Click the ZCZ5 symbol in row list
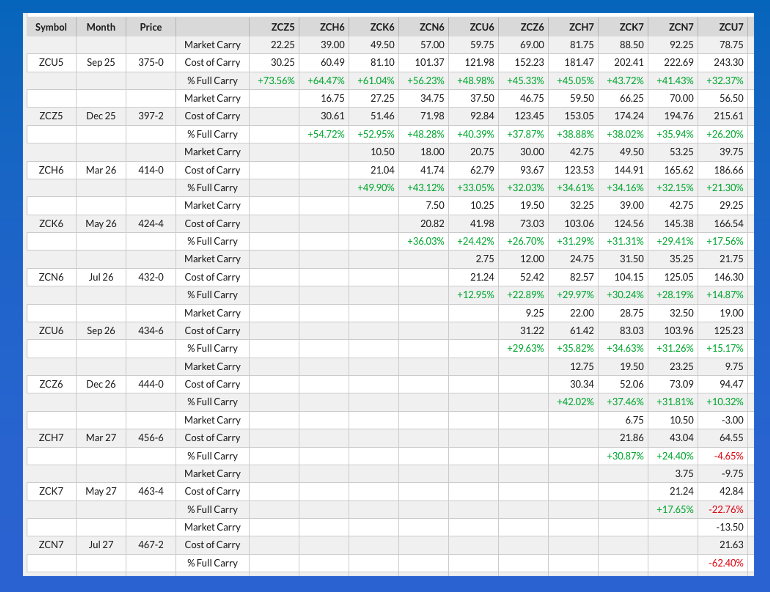The height and width of the screenshot is (592, 770). [x=51, y=116]
